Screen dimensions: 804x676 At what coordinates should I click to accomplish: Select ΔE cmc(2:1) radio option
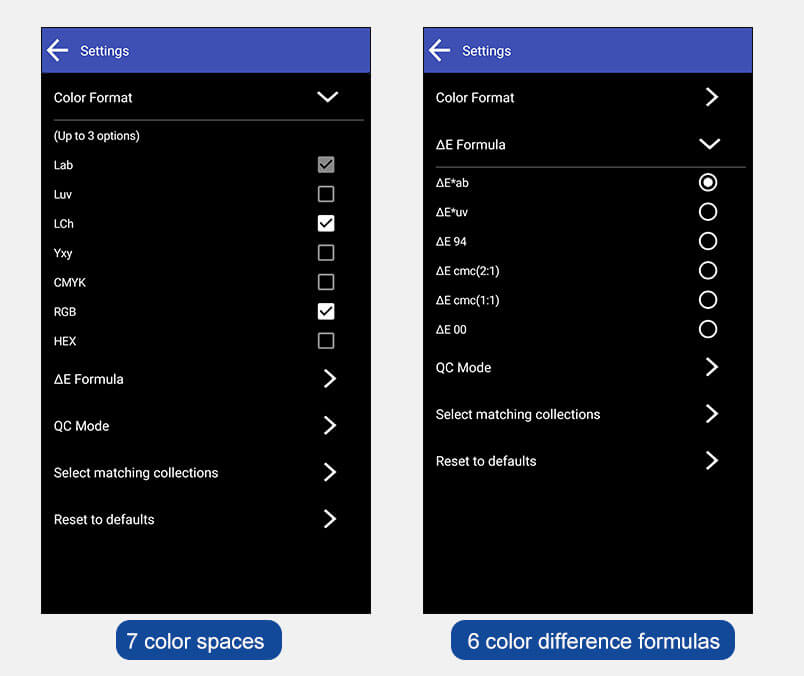(x=708, y=270)
